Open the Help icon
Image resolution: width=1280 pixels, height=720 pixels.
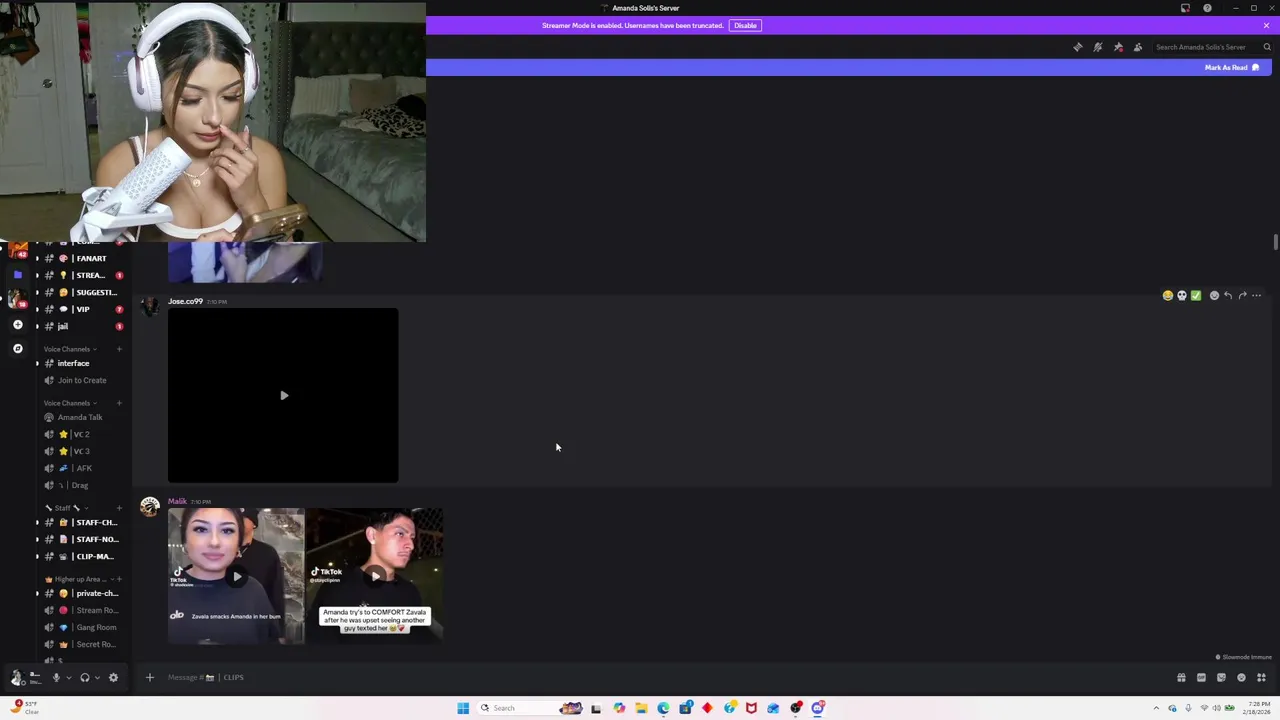pos(1207,8)
